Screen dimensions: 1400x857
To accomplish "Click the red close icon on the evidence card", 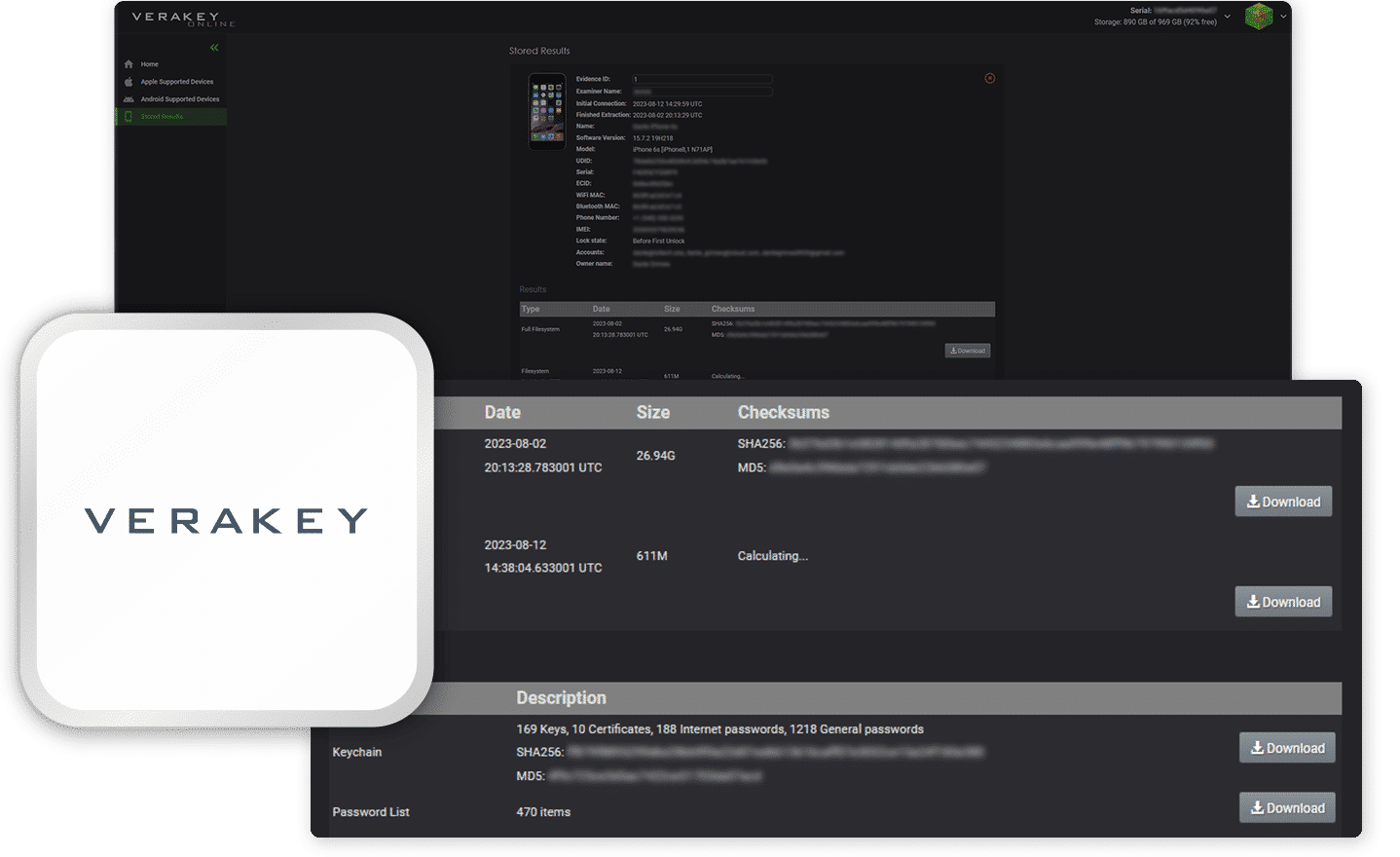I will pos(990,78).
